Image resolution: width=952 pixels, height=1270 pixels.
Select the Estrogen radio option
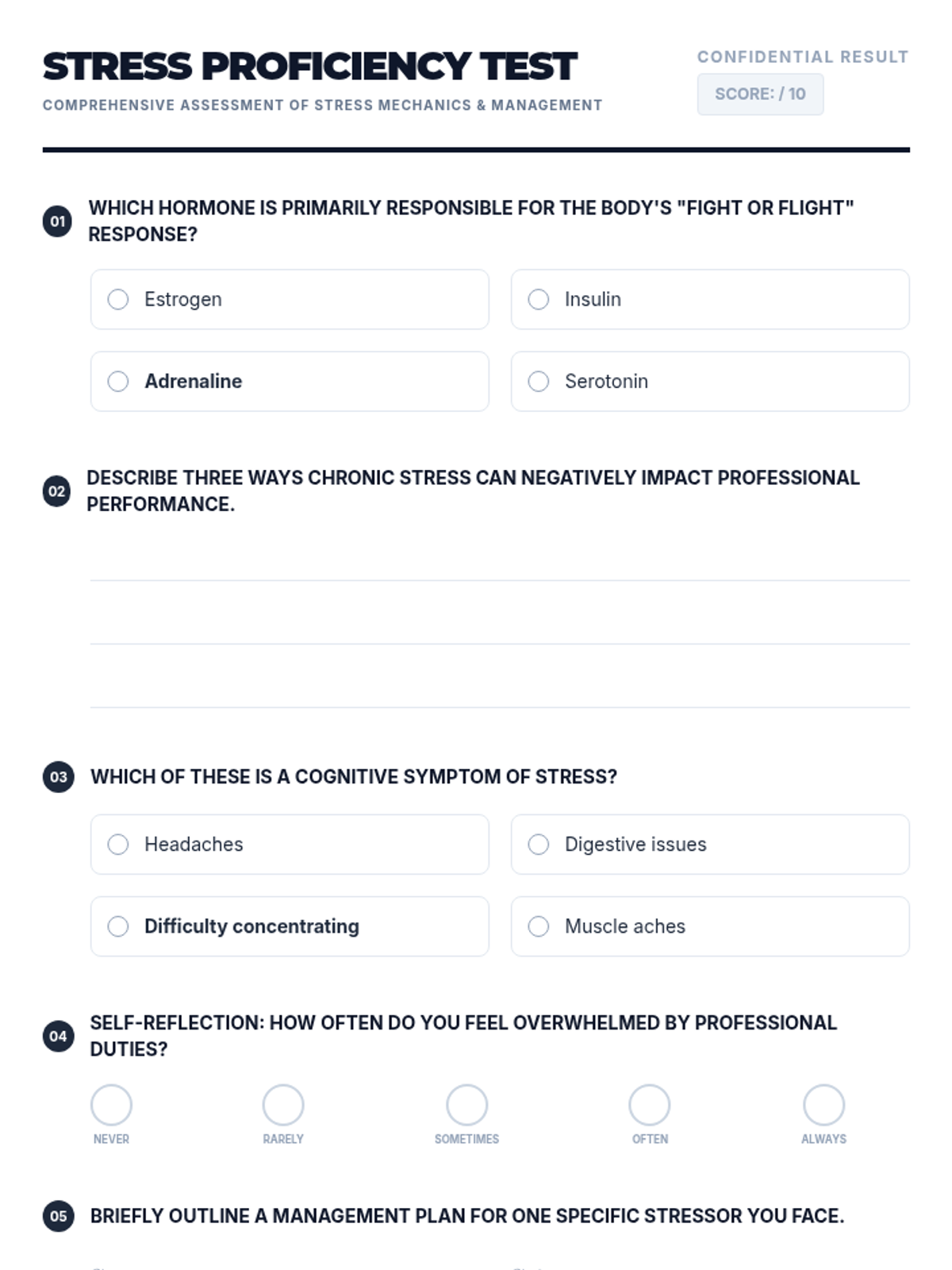click(x=118, y=299)
